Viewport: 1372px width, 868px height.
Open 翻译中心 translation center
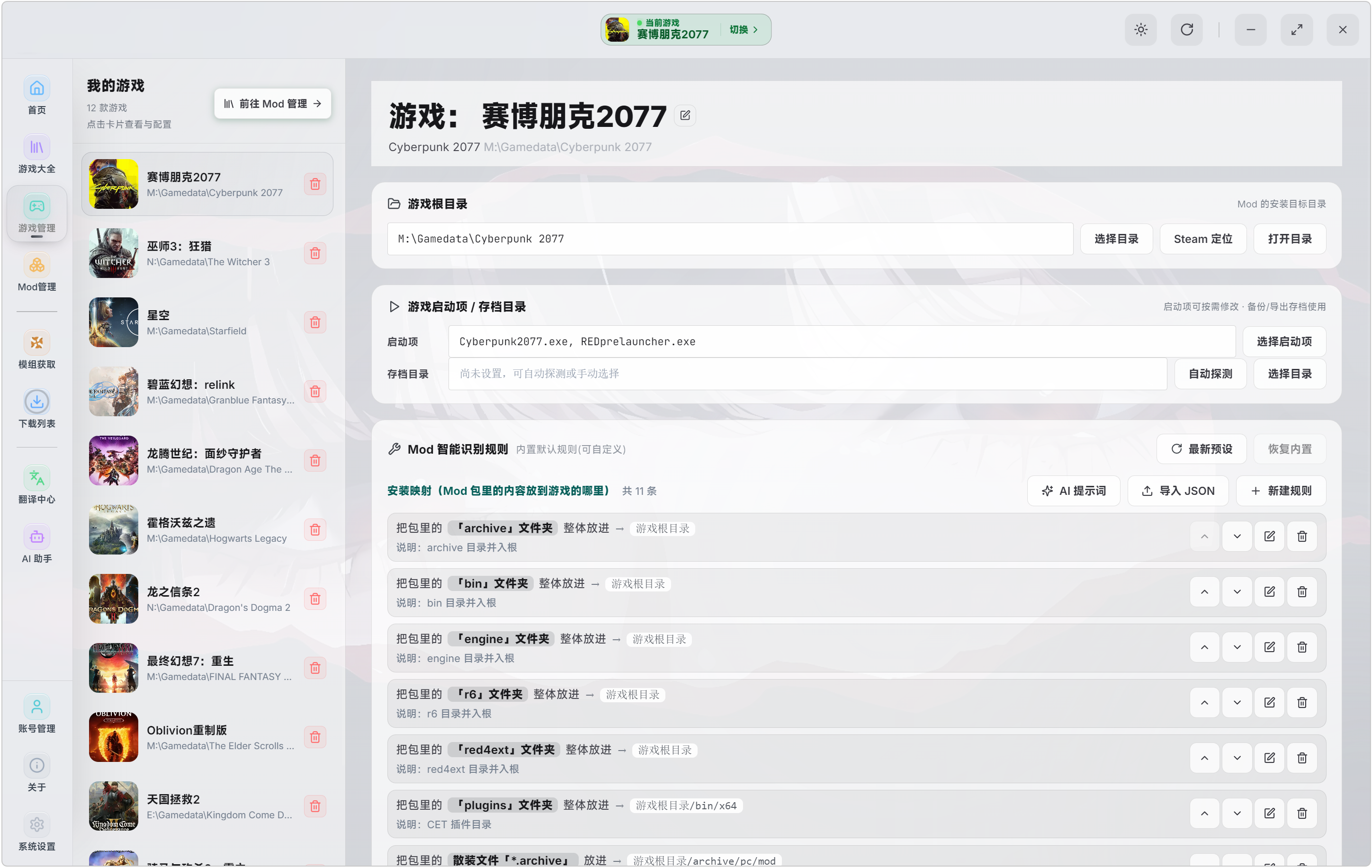pos(36,485)
